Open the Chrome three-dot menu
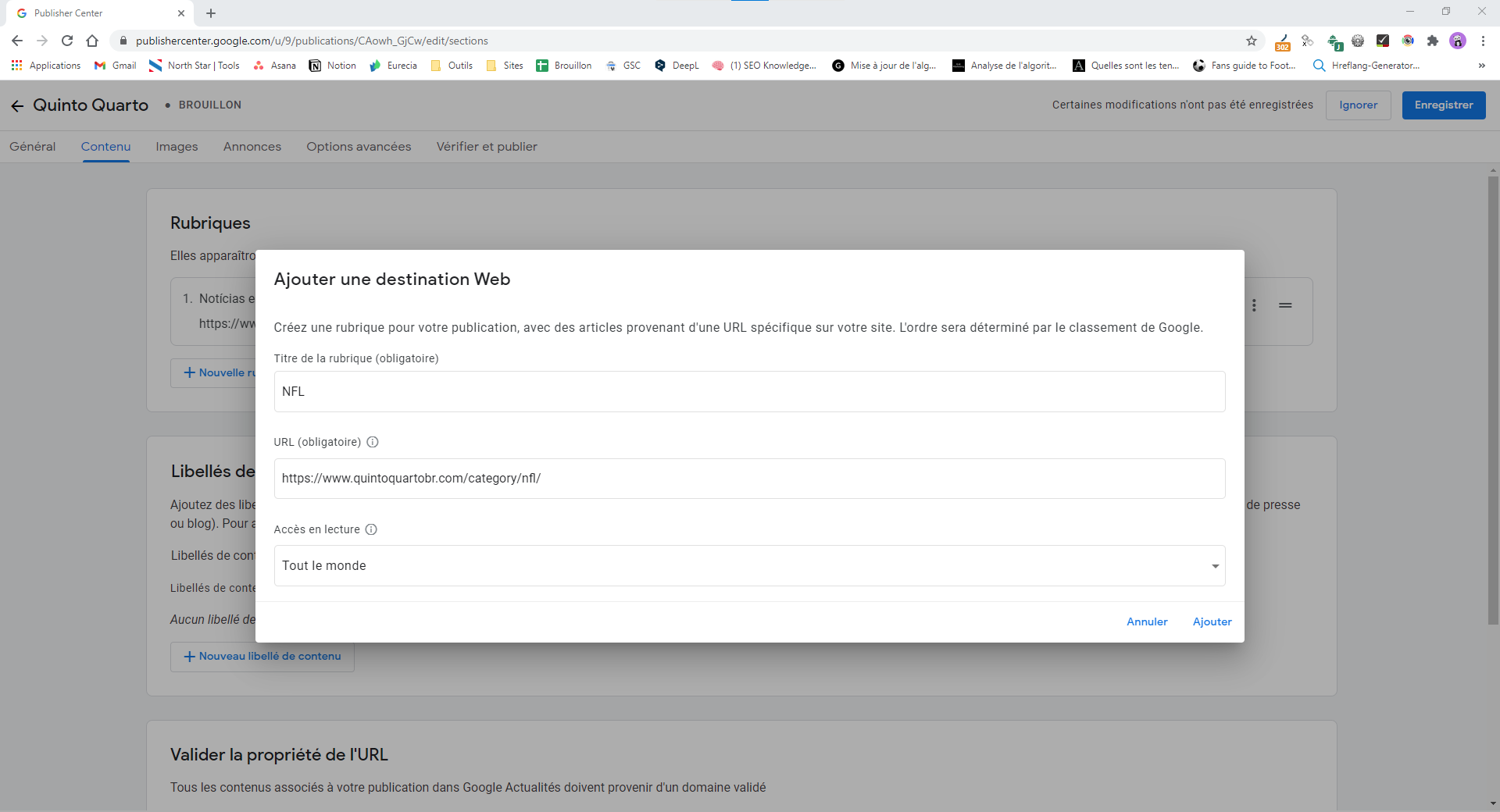Screen dimensions: 1500x812 click(1483, 41)
